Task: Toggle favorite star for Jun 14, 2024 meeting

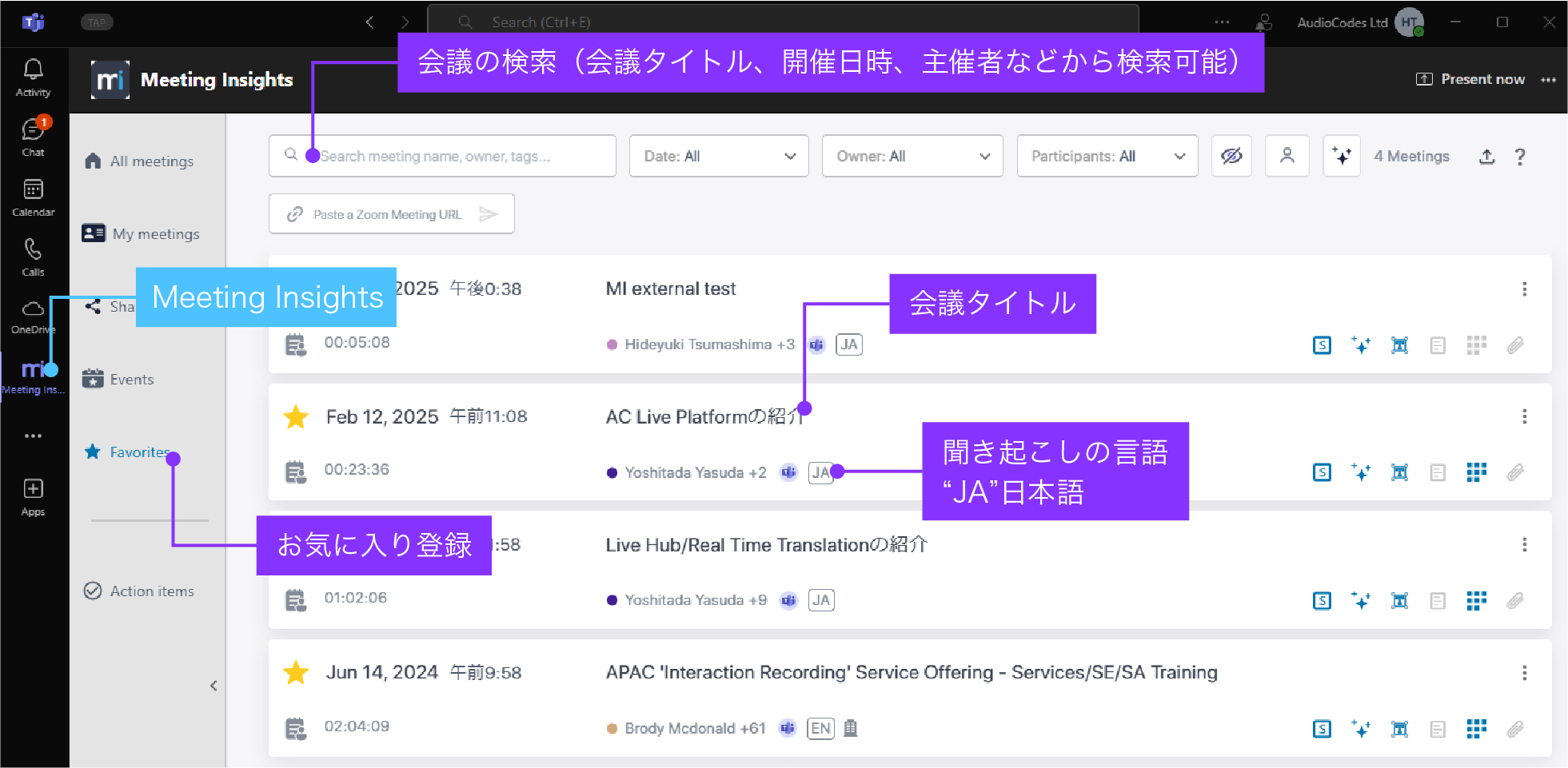Action: 296,672
